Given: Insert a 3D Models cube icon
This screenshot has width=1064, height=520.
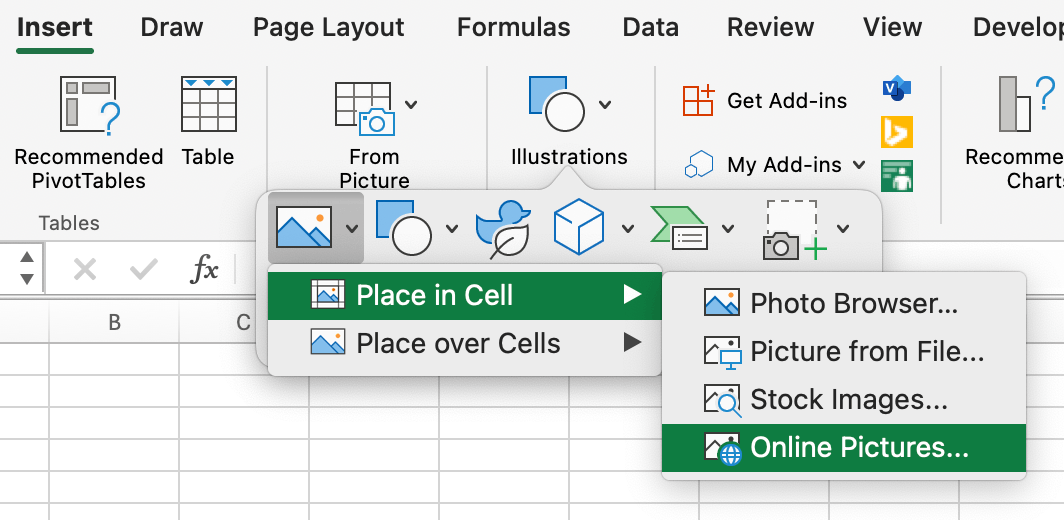Looking at the screenshot, I should tap(579, 227).
